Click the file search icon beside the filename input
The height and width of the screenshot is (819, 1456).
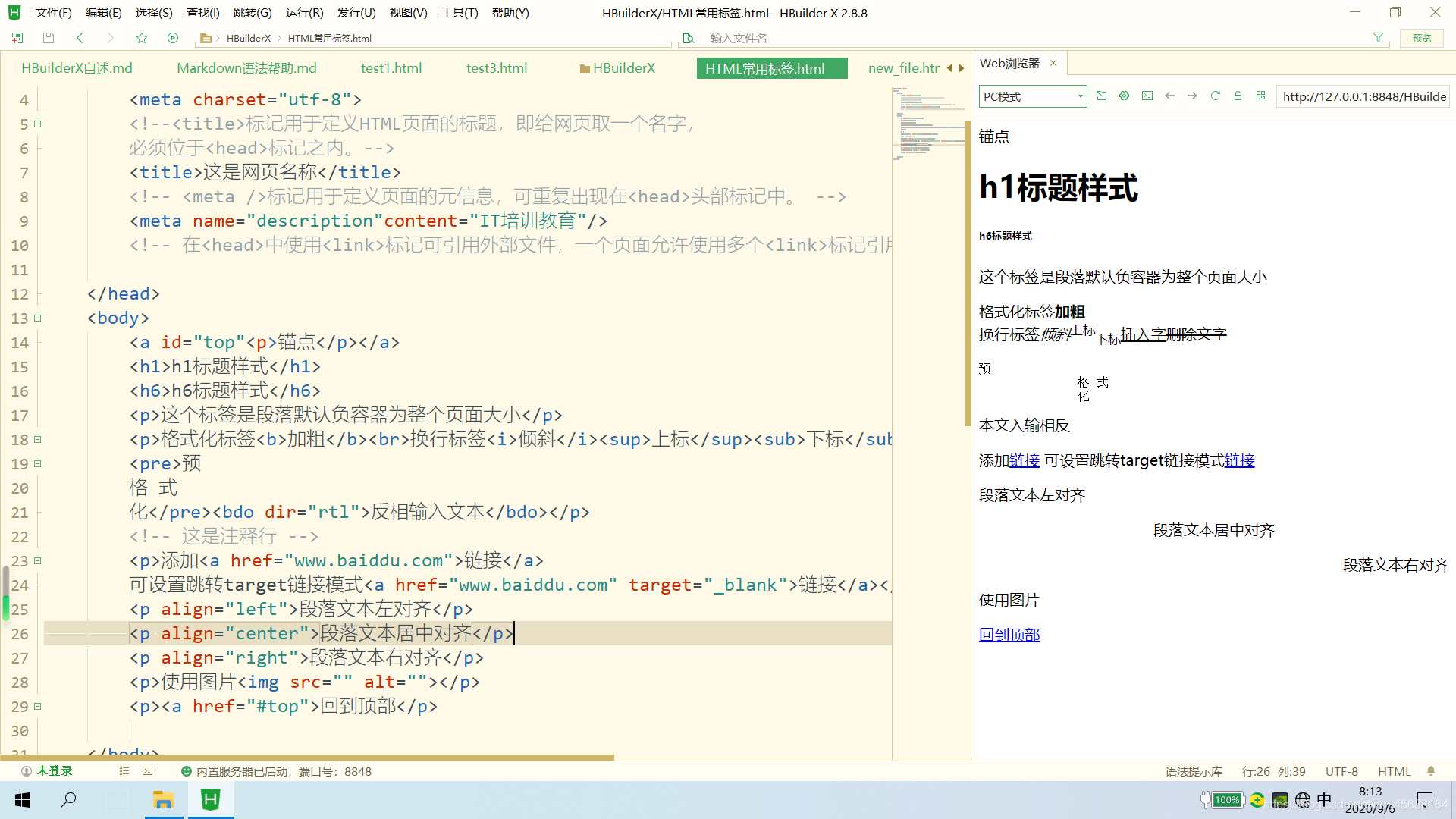click(689, 38)
